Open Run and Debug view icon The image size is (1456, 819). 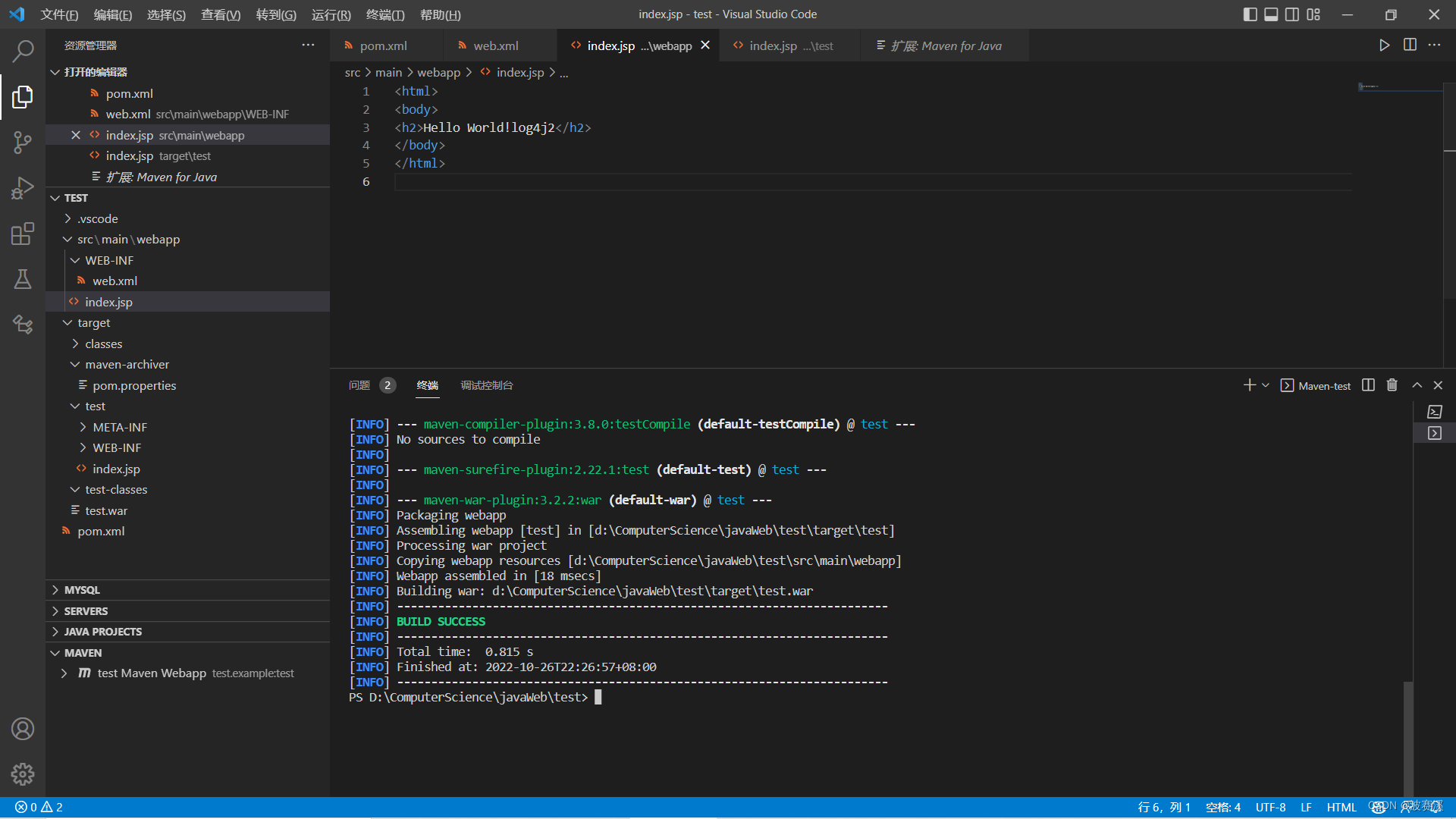click(x=23, y=187)
